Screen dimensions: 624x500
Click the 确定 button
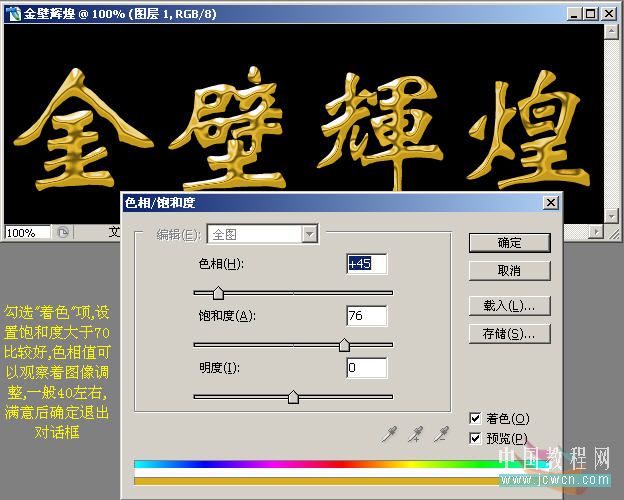click(509, 243)
